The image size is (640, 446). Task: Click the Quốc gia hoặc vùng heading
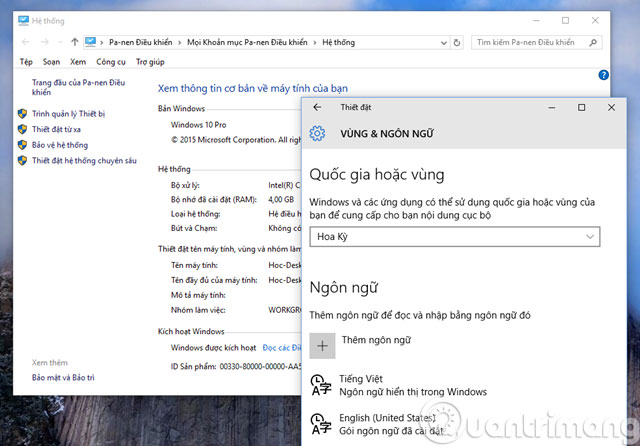(377, 175)
